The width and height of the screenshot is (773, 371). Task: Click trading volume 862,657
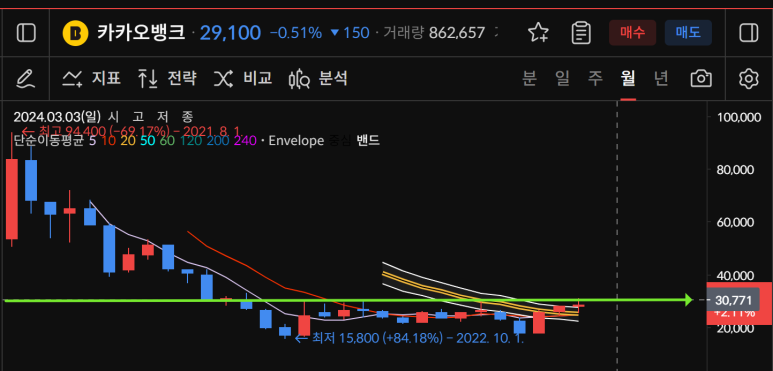[457, 33]
